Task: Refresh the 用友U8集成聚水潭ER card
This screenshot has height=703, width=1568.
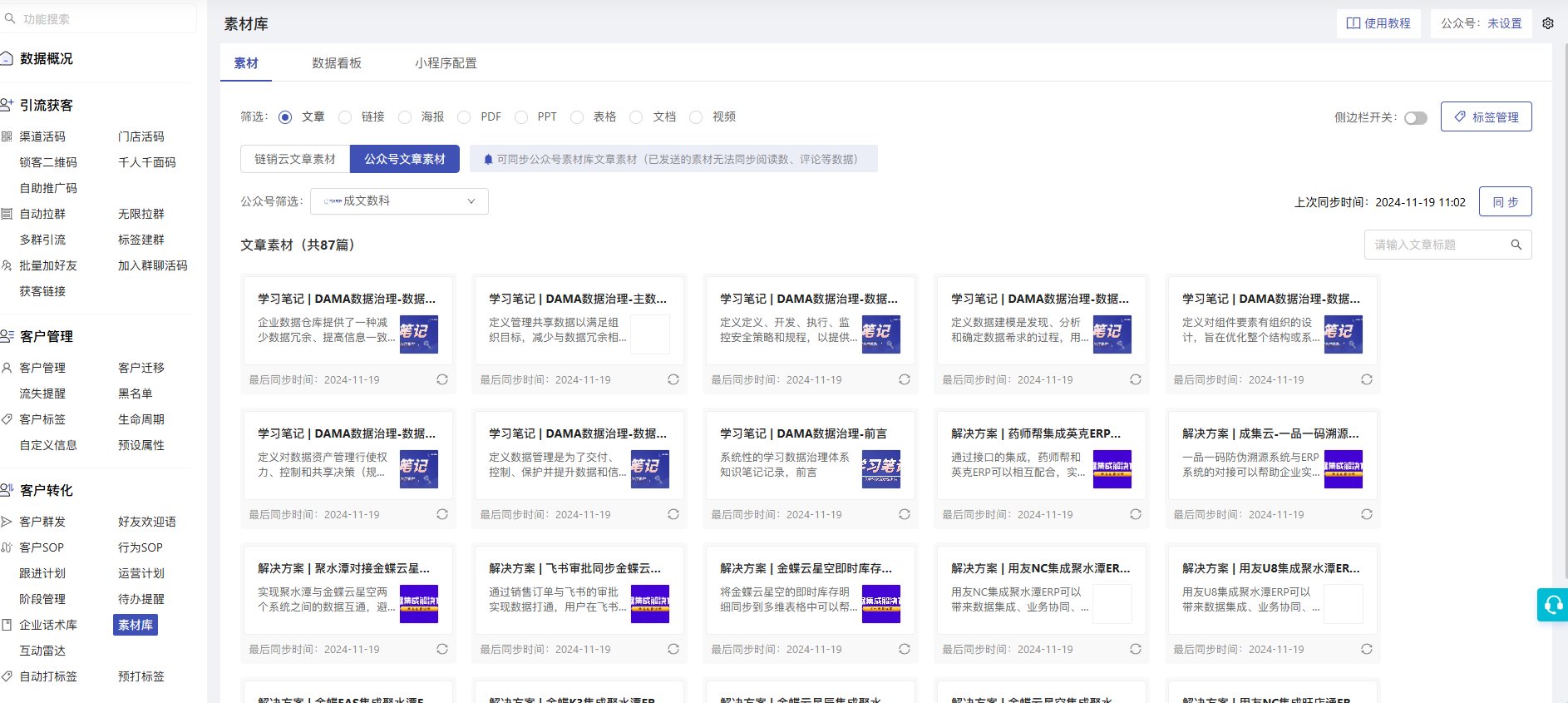Action: [1367, 649]
